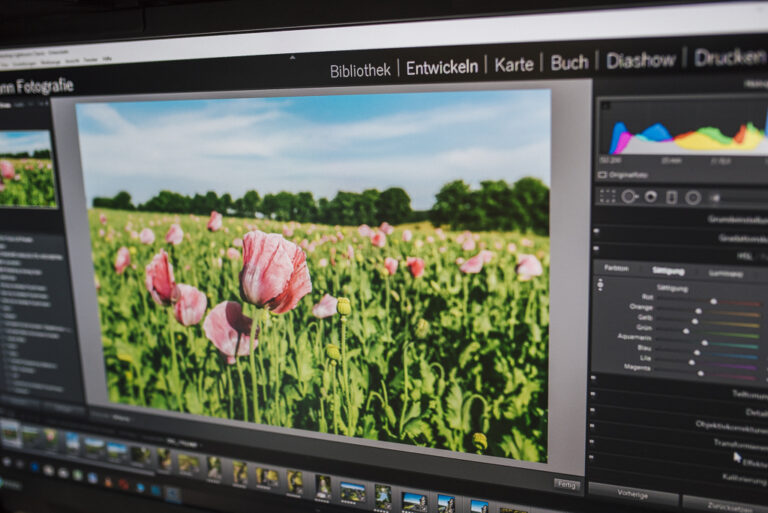The height and width of the screenshot is (513, 768).
Task: Select the Adjustment Brush tool icon
Action: [716, 198]
